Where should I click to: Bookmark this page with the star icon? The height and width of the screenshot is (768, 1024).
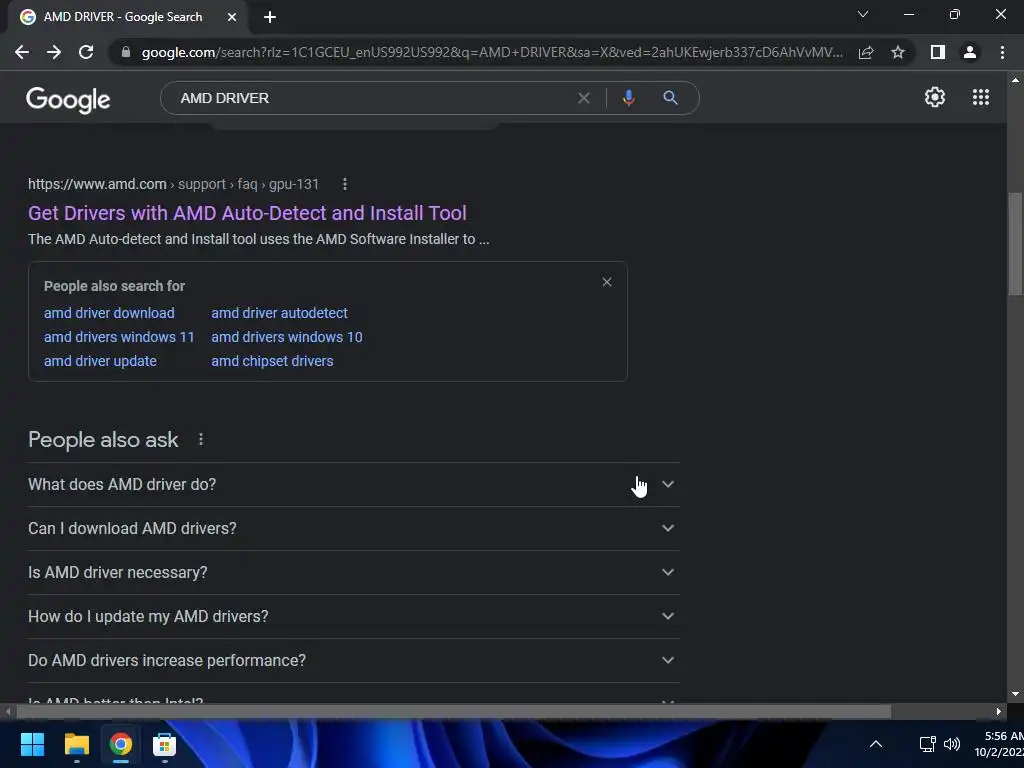(898, 52)
